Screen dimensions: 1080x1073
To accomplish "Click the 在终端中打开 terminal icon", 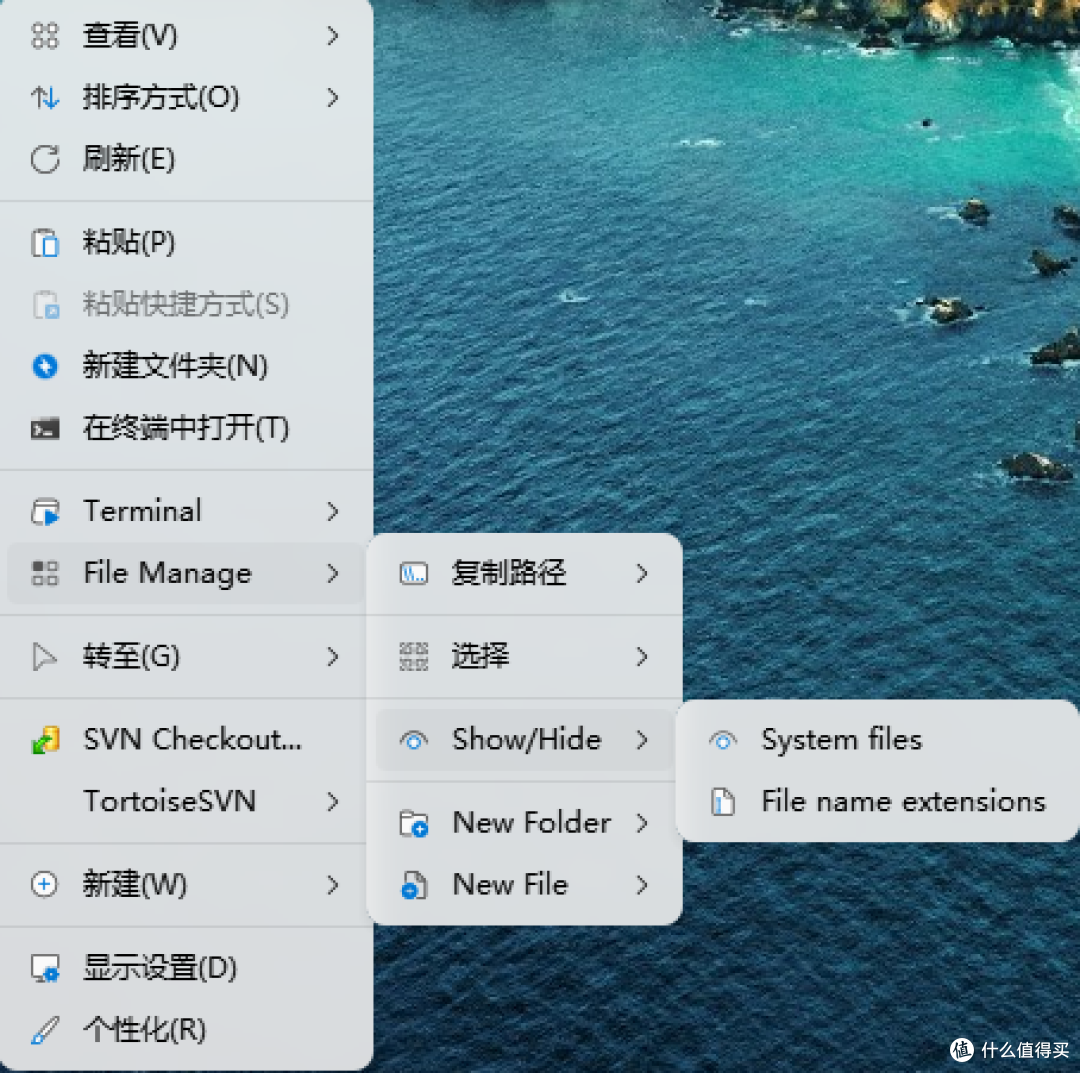I will 44,428.
